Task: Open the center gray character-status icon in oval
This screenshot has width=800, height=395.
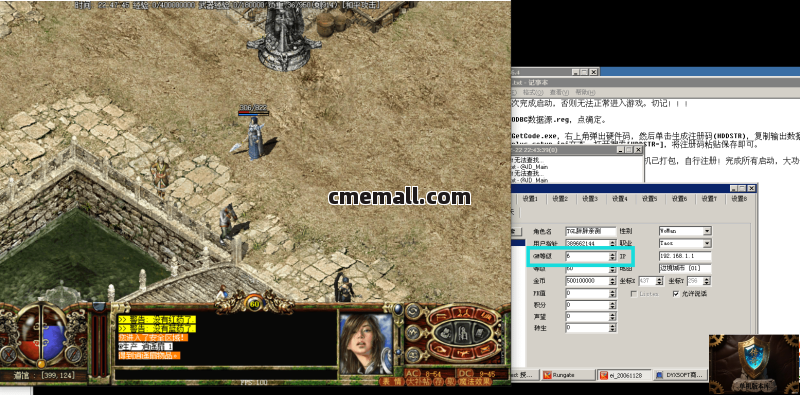Action: coord(462,334)
